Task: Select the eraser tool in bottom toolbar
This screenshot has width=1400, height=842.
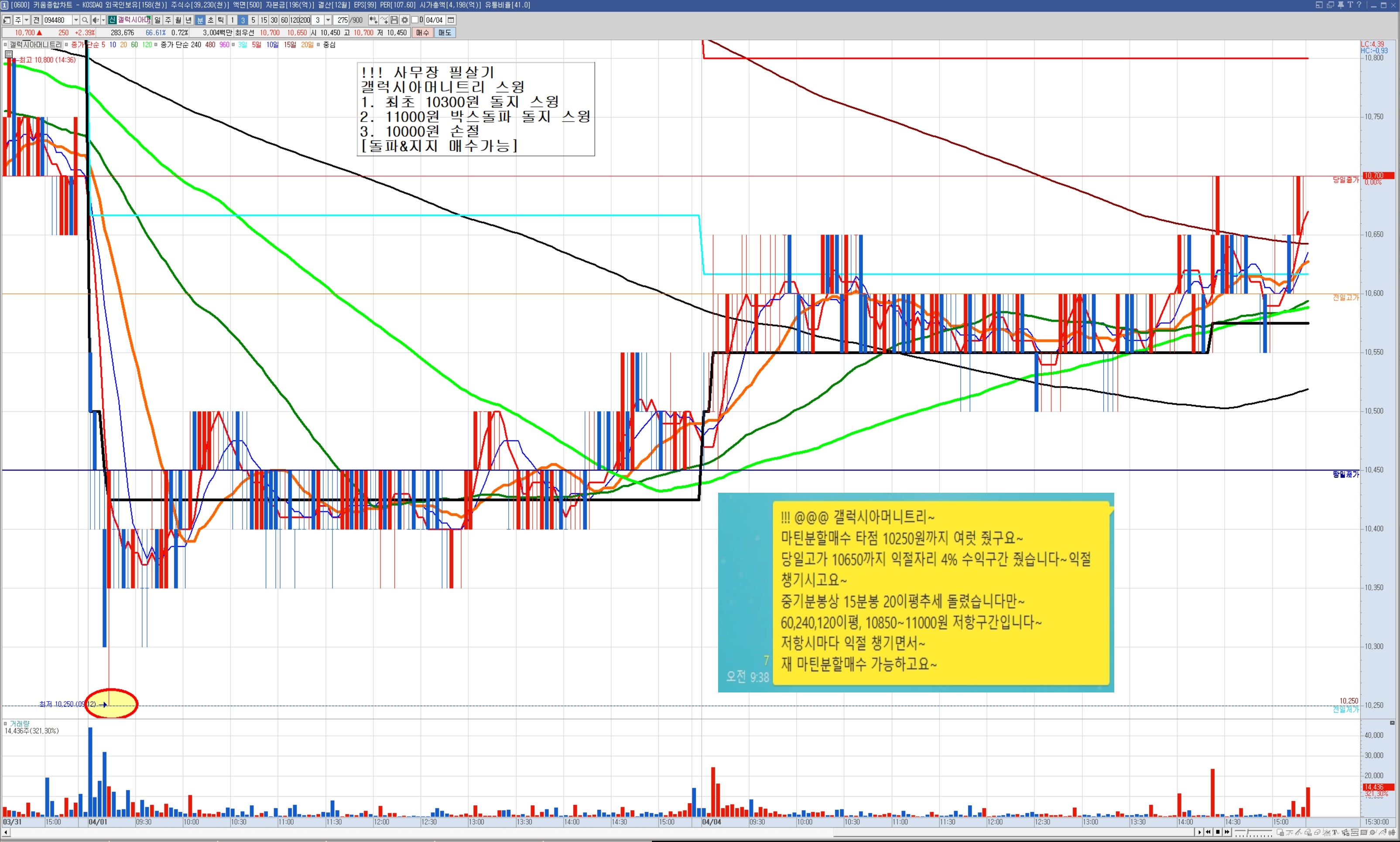Action: click(1317, 832)
